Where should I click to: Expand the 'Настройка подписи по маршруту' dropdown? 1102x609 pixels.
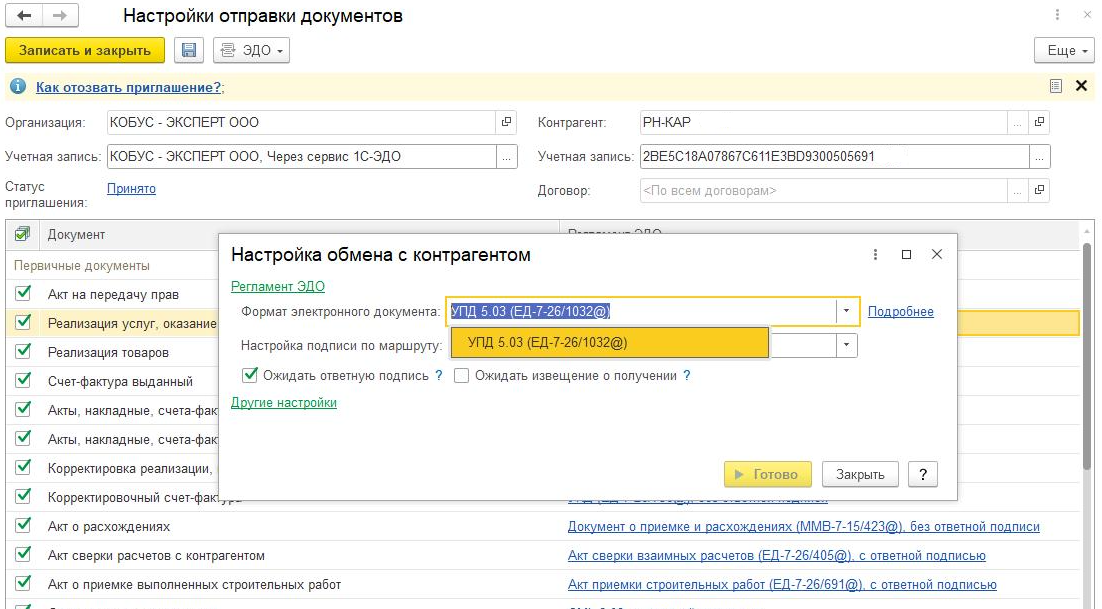click(846, 344)
